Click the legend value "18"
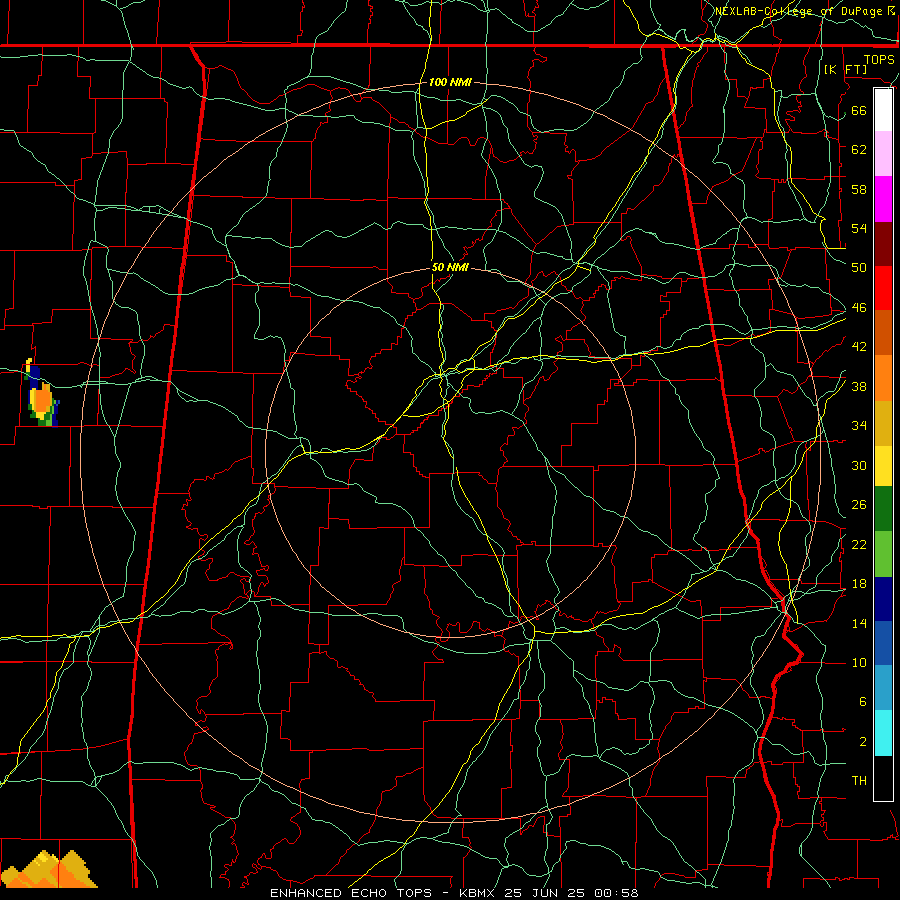The image size is (900, 900). pos(859,584)
